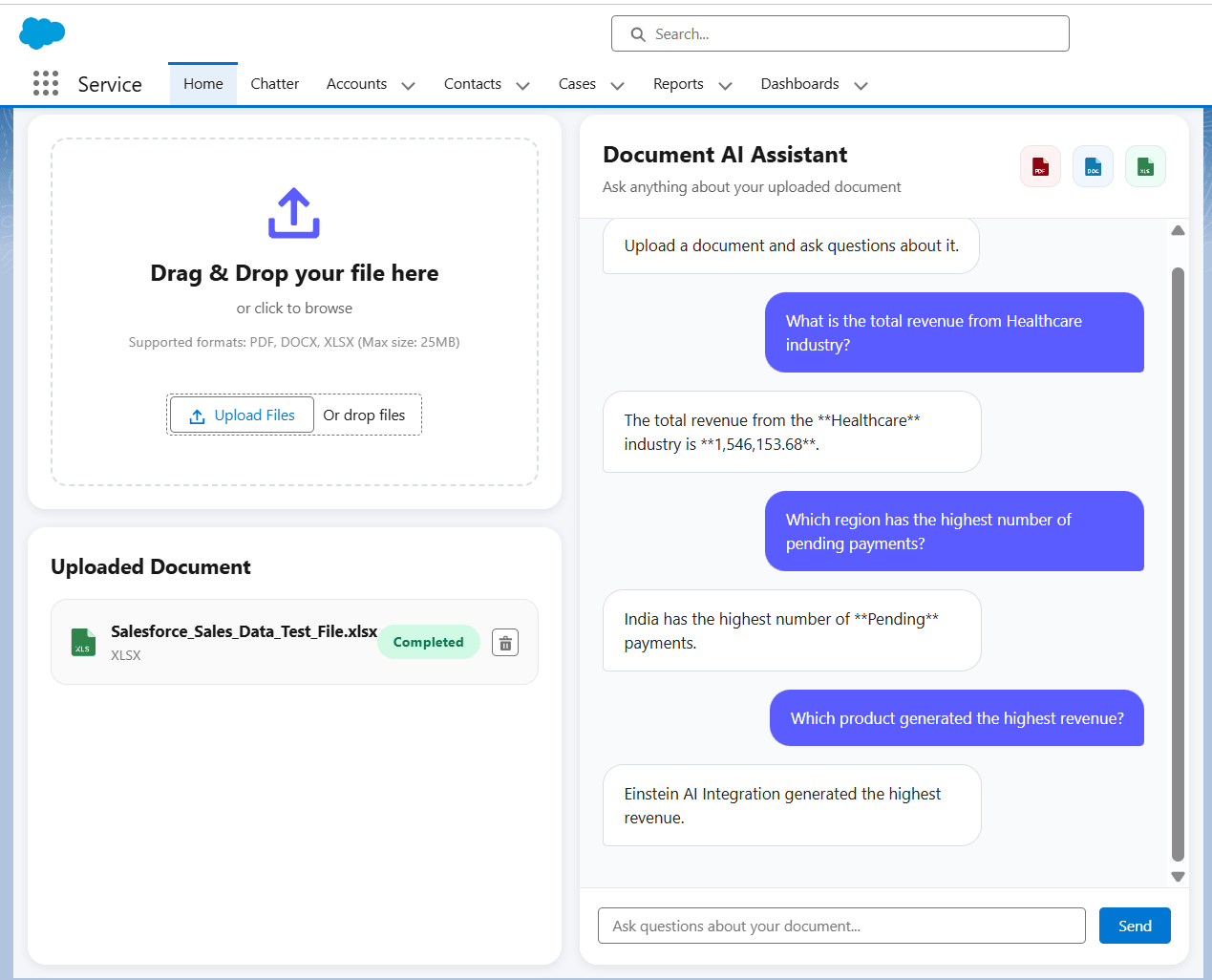This screenshot has width=1212, height=980.
Task: Click the Salesforce_Sales_Data_Test_File.xlsx file name
Action: pyautogui.click(x=244, y=631)
